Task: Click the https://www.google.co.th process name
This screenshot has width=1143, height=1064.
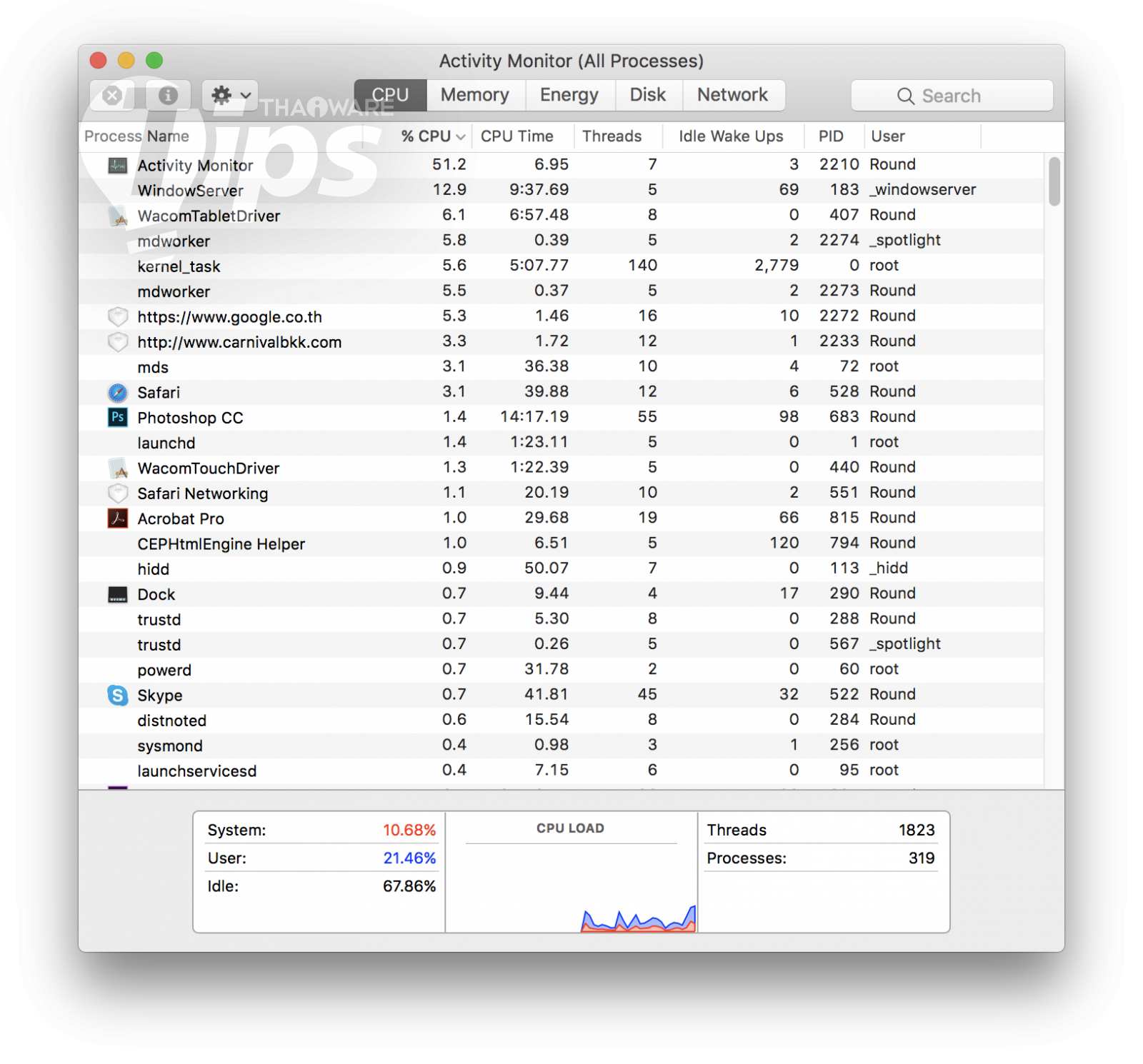Action: point(230,317)
